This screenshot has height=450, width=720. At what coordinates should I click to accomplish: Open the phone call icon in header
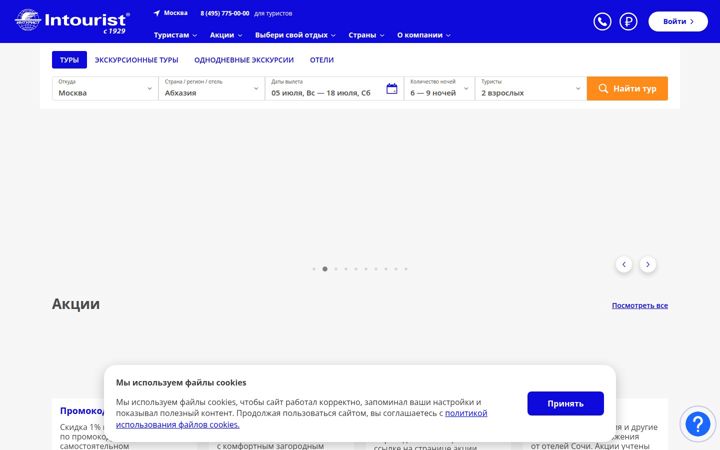tap(602, 22)
